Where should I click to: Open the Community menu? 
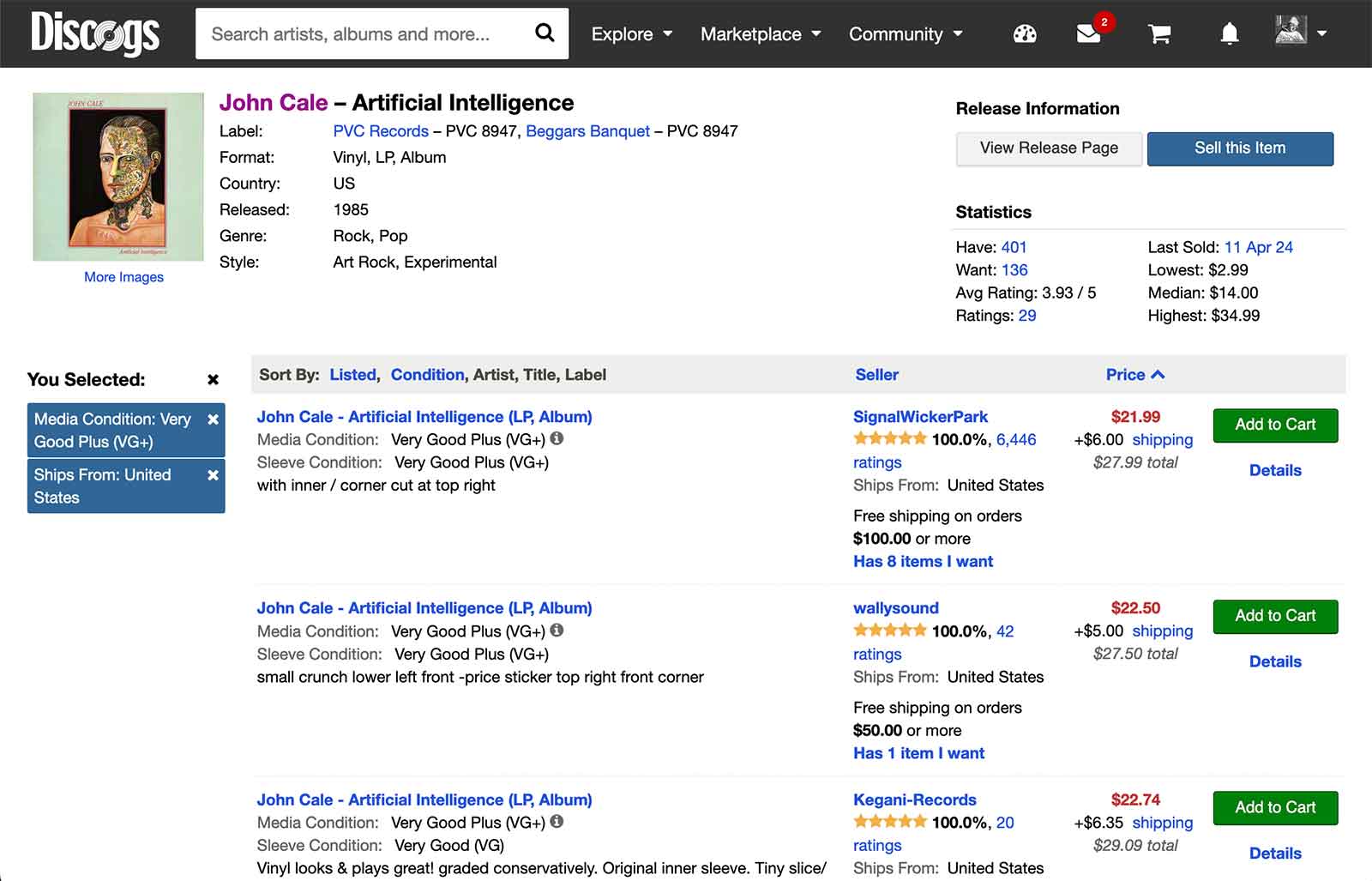click(x=905, y=34)
